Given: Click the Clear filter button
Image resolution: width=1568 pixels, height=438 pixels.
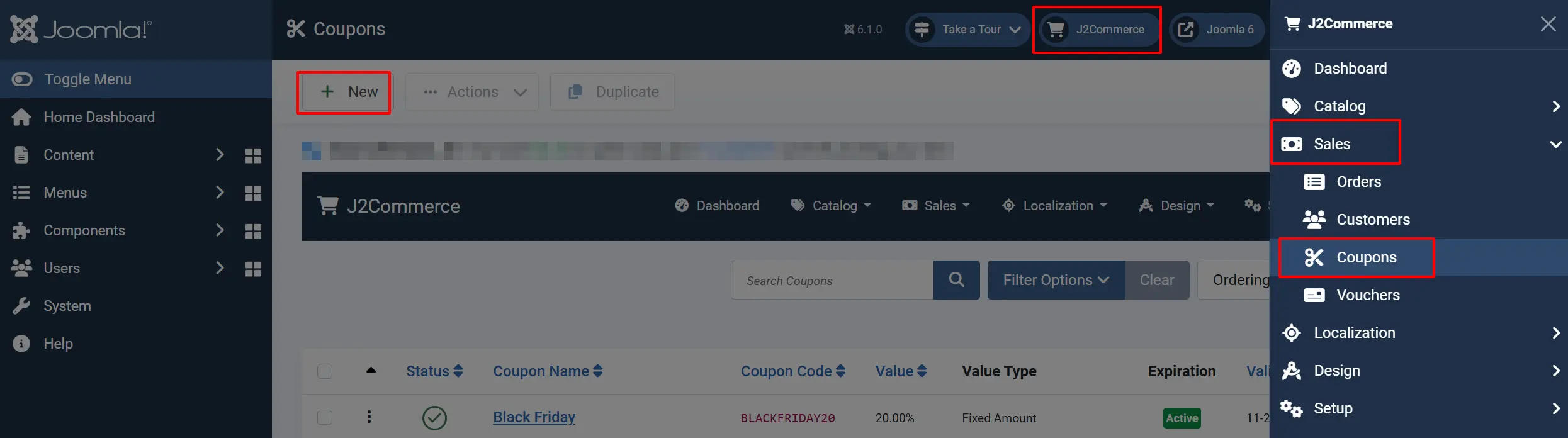Looking at the screenshot, I should tap(1157, 280).
